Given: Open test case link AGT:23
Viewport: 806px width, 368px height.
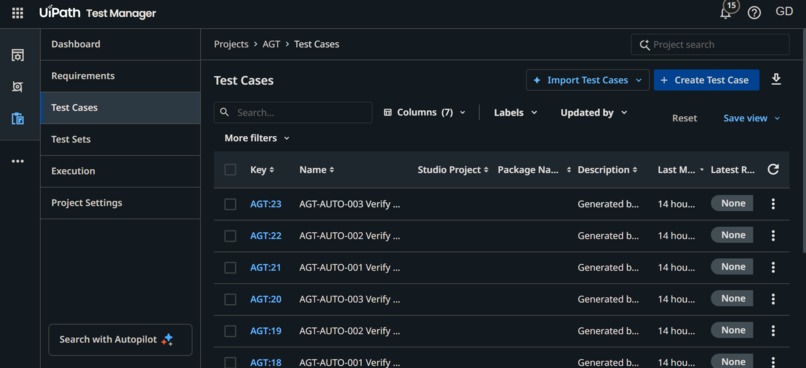Looking at the screenshot, I should [x=266, y=204].
